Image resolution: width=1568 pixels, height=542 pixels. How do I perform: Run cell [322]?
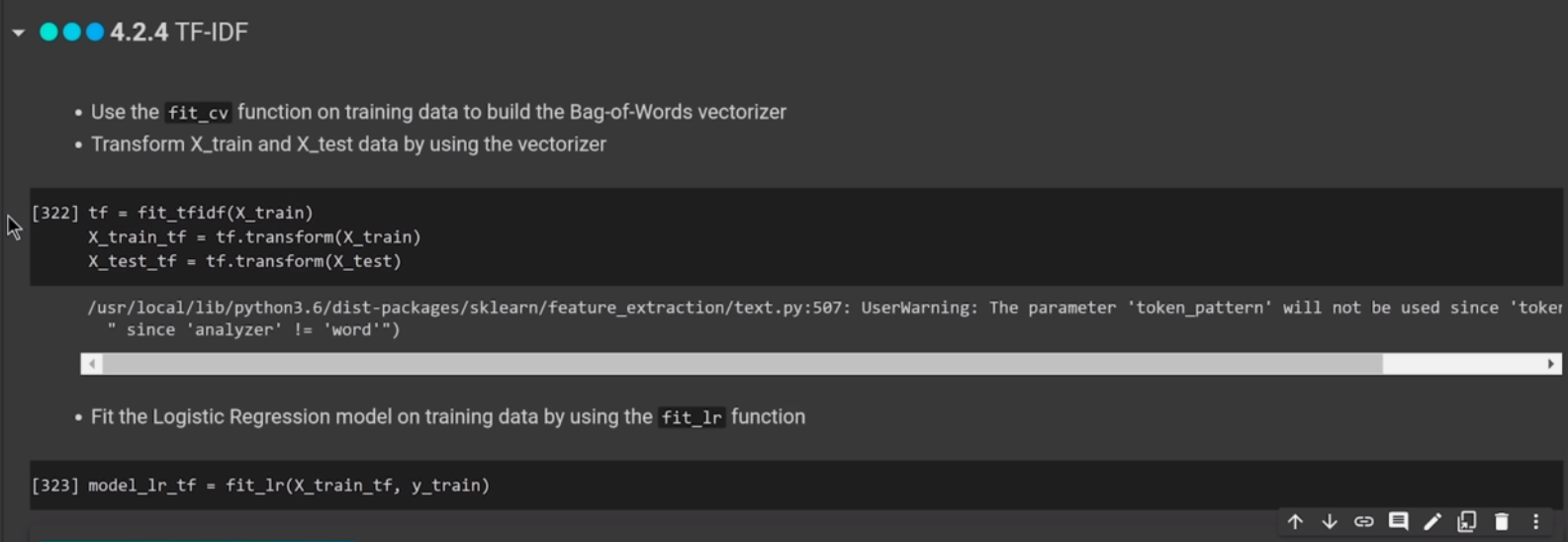(x=54, y=213)
